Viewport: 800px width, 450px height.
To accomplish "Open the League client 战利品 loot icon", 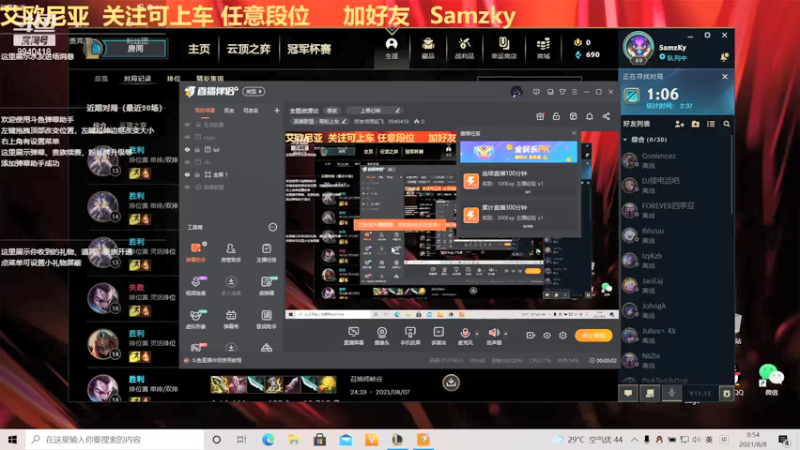I will click(x=464, y=48).
